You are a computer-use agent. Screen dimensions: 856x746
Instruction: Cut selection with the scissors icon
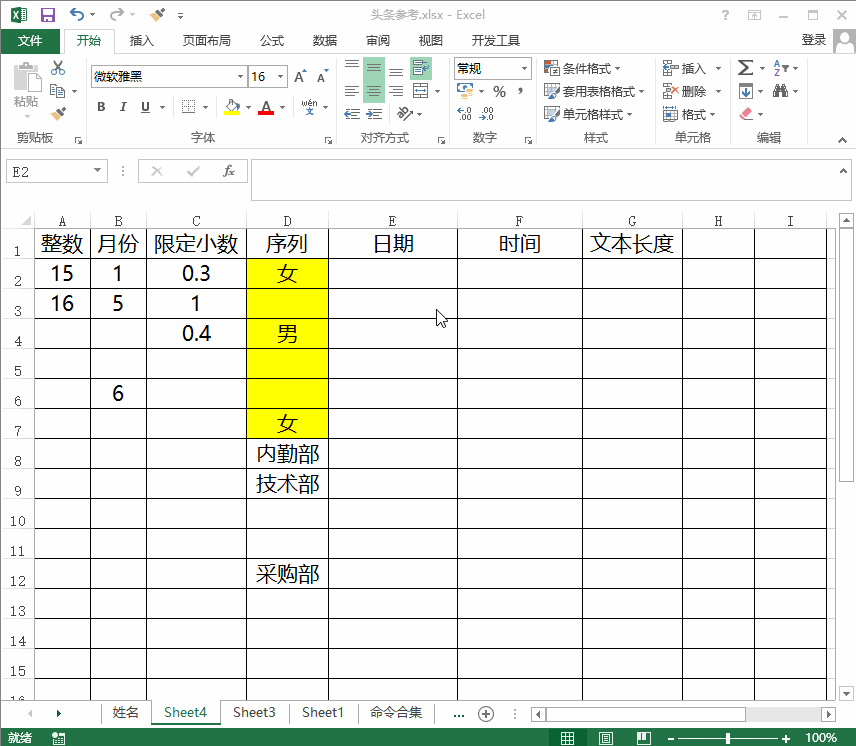click(x=58, y=68)
